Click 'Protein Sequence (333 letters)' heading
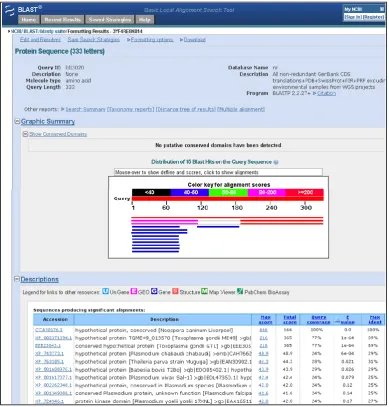389x407 pixels. tap(60, 51)
